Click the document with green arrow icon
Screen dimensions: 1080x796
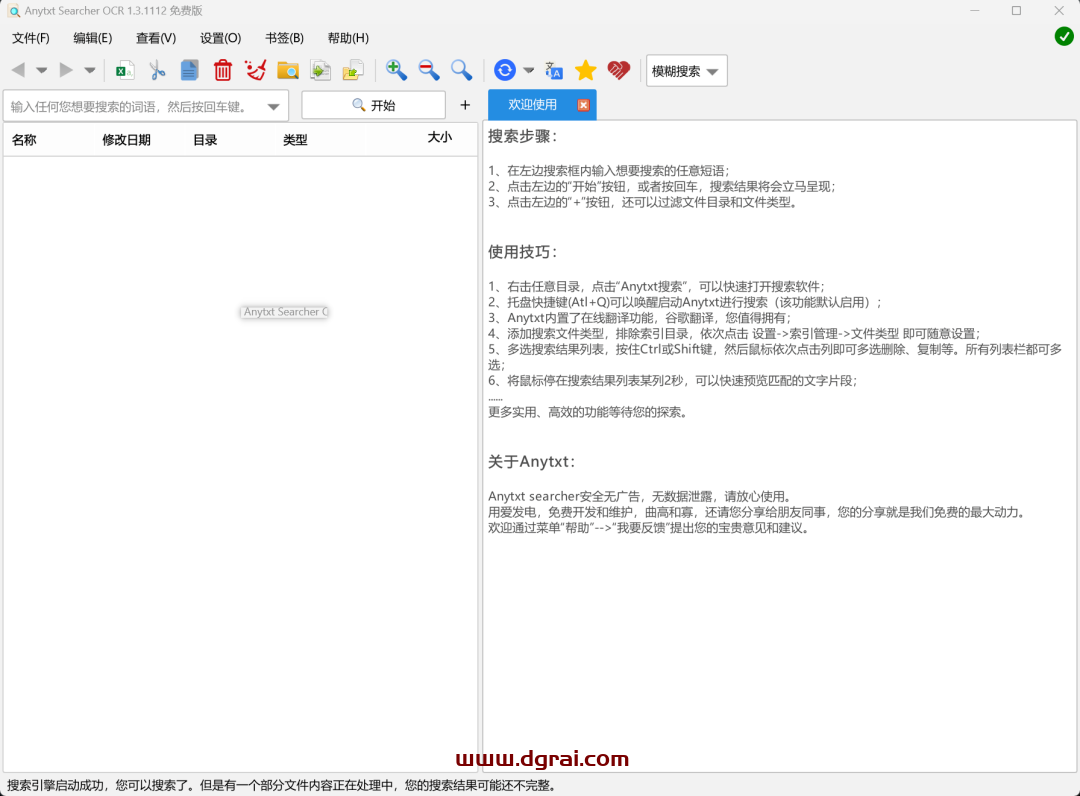(321, 70)
